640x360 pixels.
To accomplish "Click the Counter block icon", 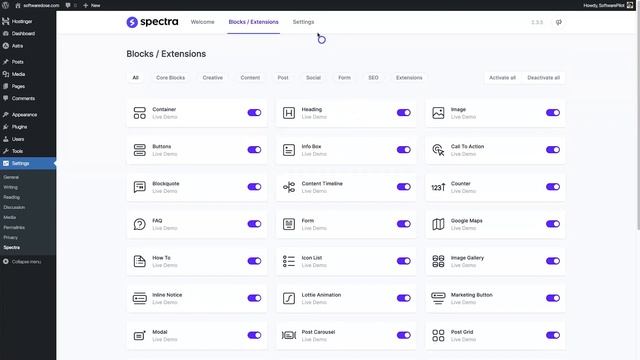I will (438, 187).
